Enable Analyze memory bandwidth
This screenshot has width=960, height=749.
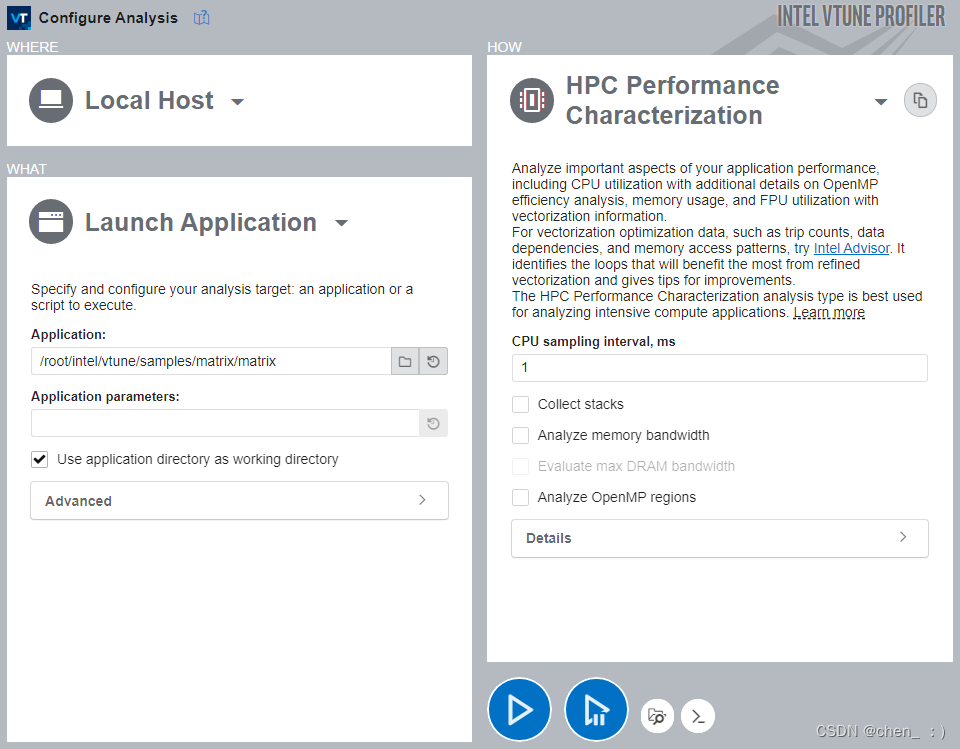[x=520, y=435]
